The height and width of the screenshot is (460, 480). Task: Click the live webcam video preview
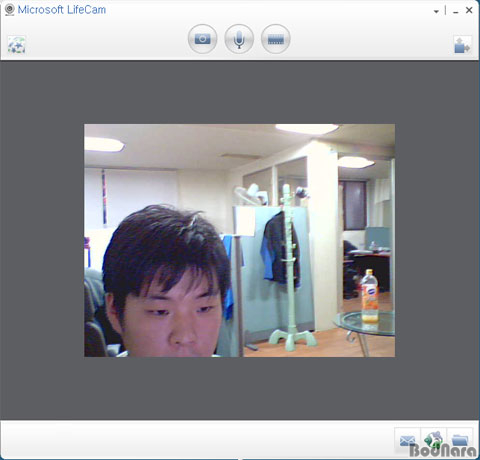click(x=239, y=240)
